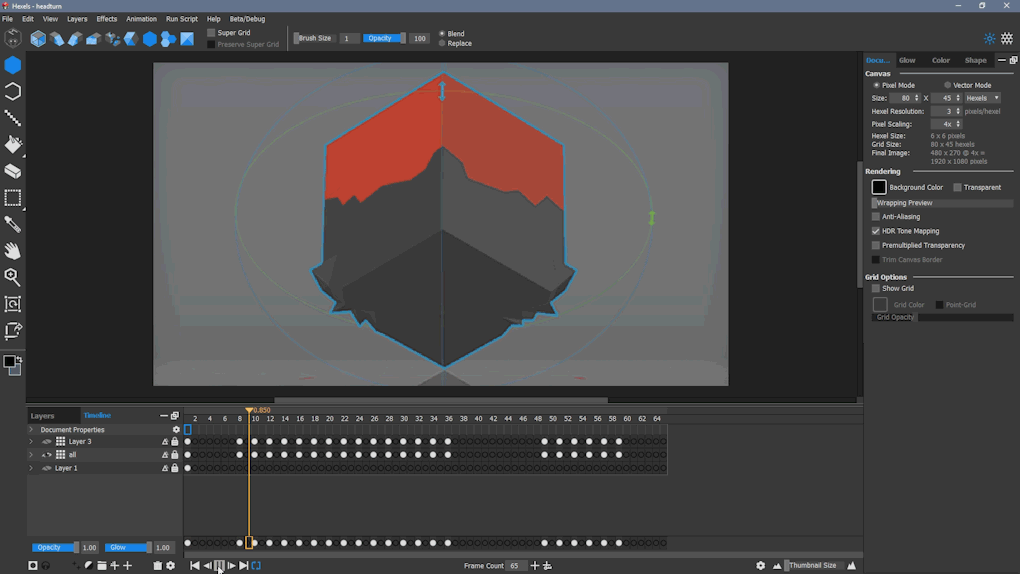1020x574 pixels.
Task: Open the Glow panel tab
Action: 907,60
